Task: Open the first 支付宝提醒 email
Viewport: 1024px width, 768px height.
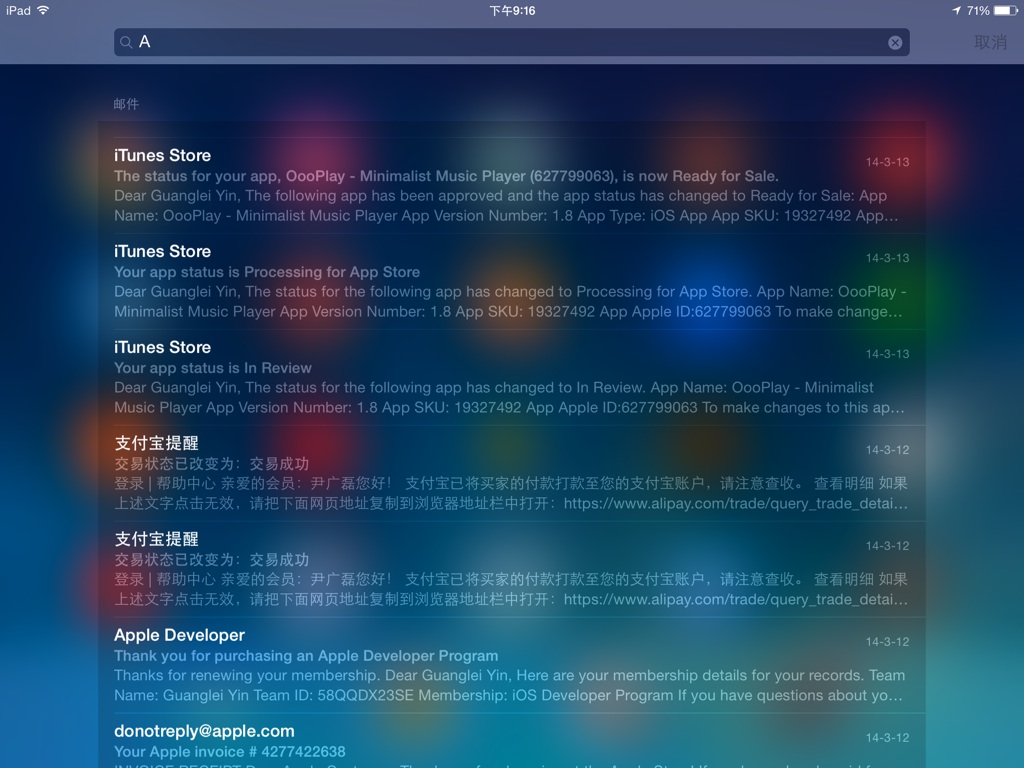Action: click(x=510, y=473)
